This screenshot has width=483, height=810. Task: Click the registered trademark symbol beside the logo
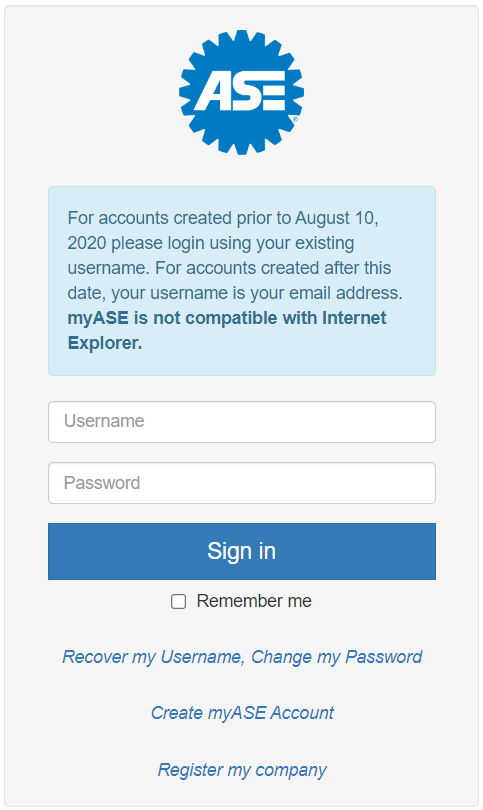[x=295, y=119]
